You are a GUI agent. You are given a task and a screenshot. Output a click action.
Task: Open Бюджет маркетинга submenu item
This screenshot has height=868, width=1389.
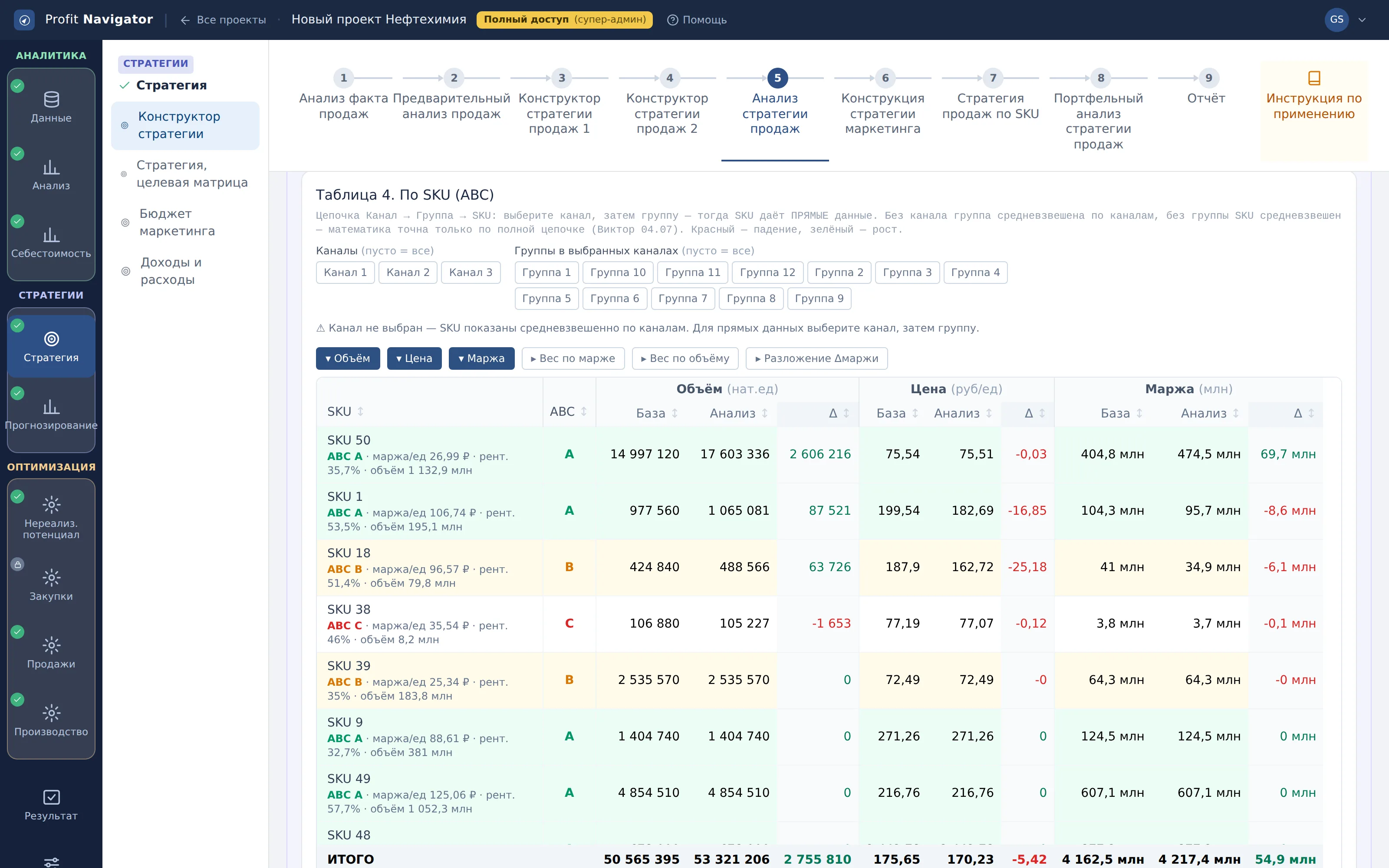point(185,223)
